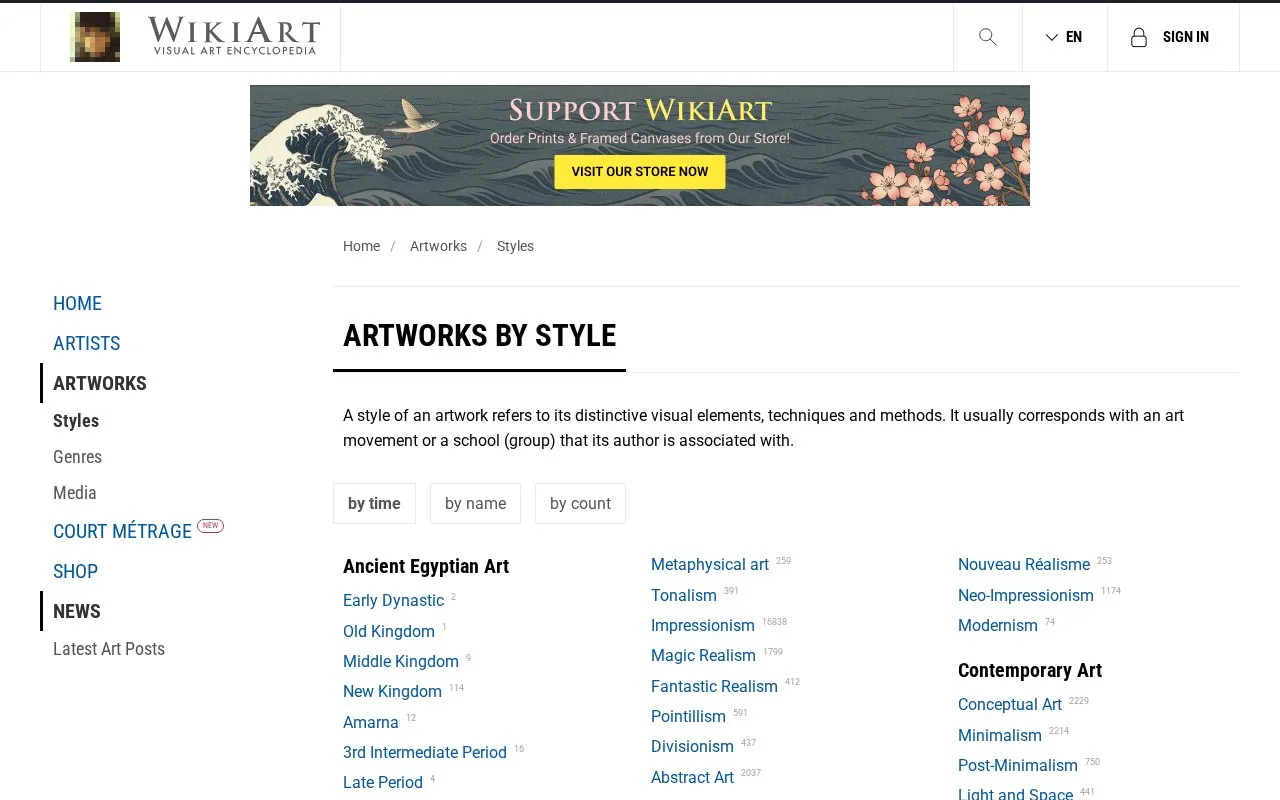Screen dimensions: 1280x800
Task: Open the Divisionism style link
Action: coord(692,746)
